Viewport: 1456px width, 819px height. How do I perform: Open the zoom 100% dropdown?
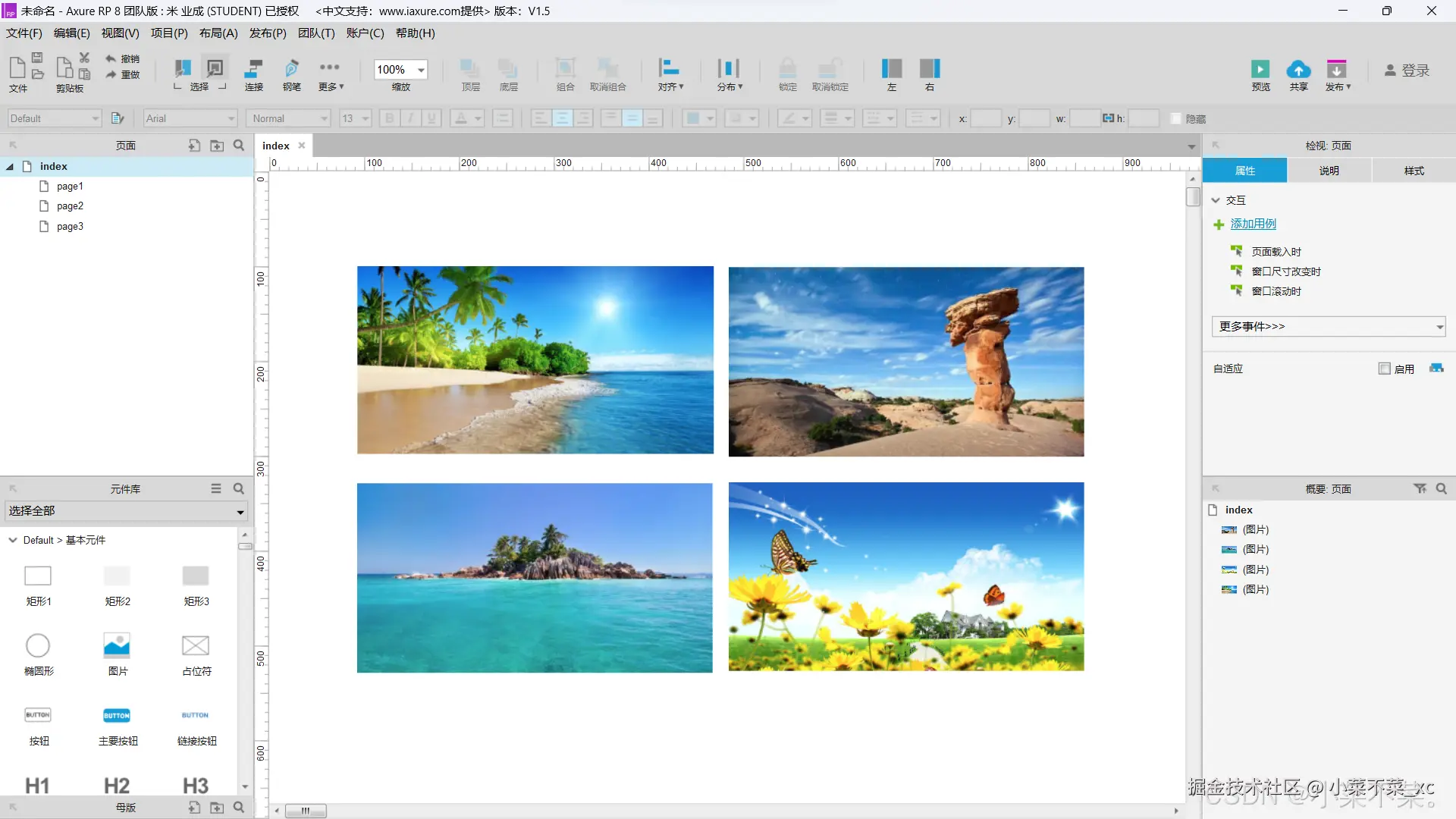(x=421, y=70)
